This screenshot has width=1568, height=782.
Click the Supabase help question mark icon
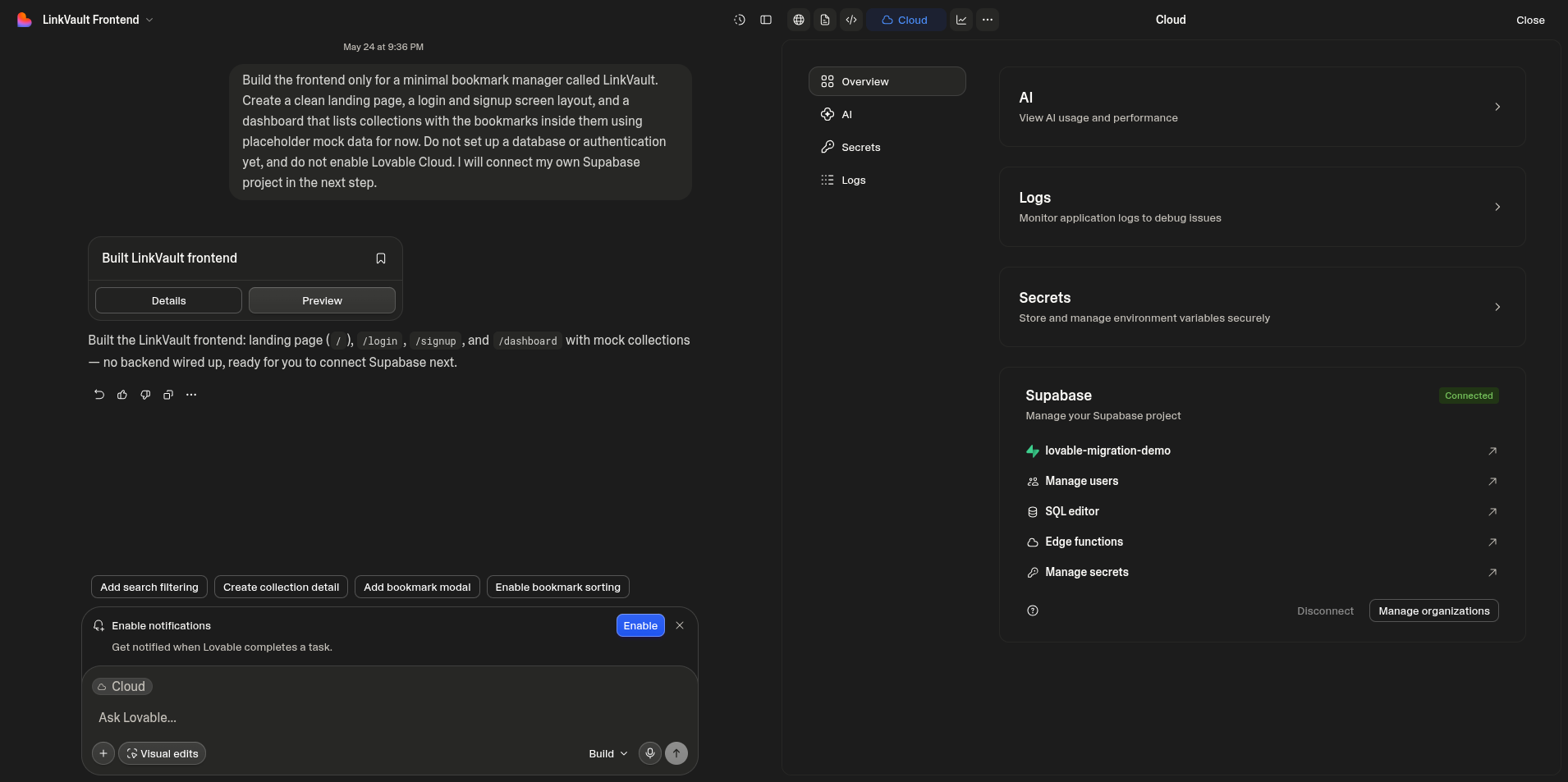pyautogui.click(x=1033, y=611)
